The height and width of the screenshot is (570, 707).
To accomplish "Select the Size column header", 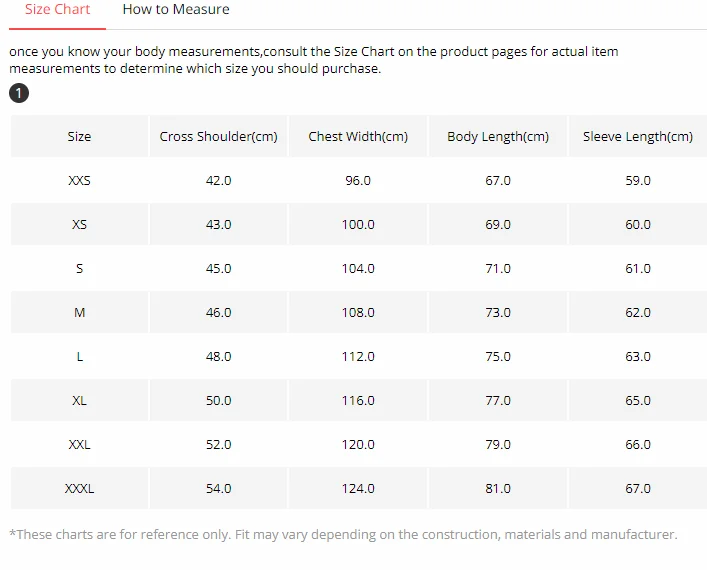I will 79,137.
